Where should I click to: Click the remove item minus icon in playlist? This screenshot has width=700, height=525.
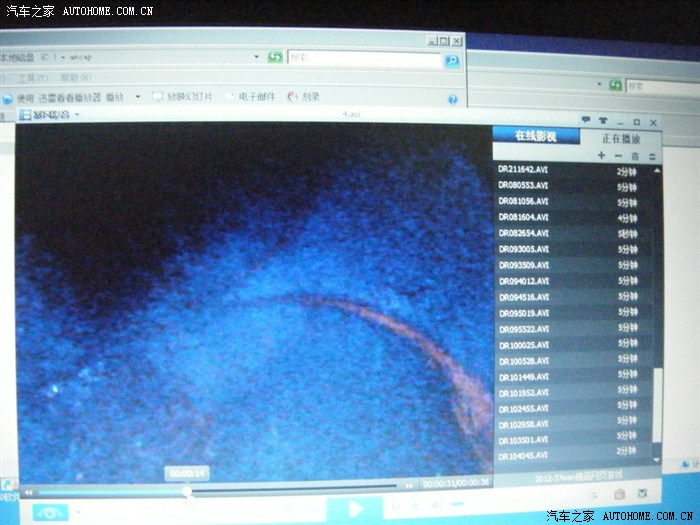(618, 156)
